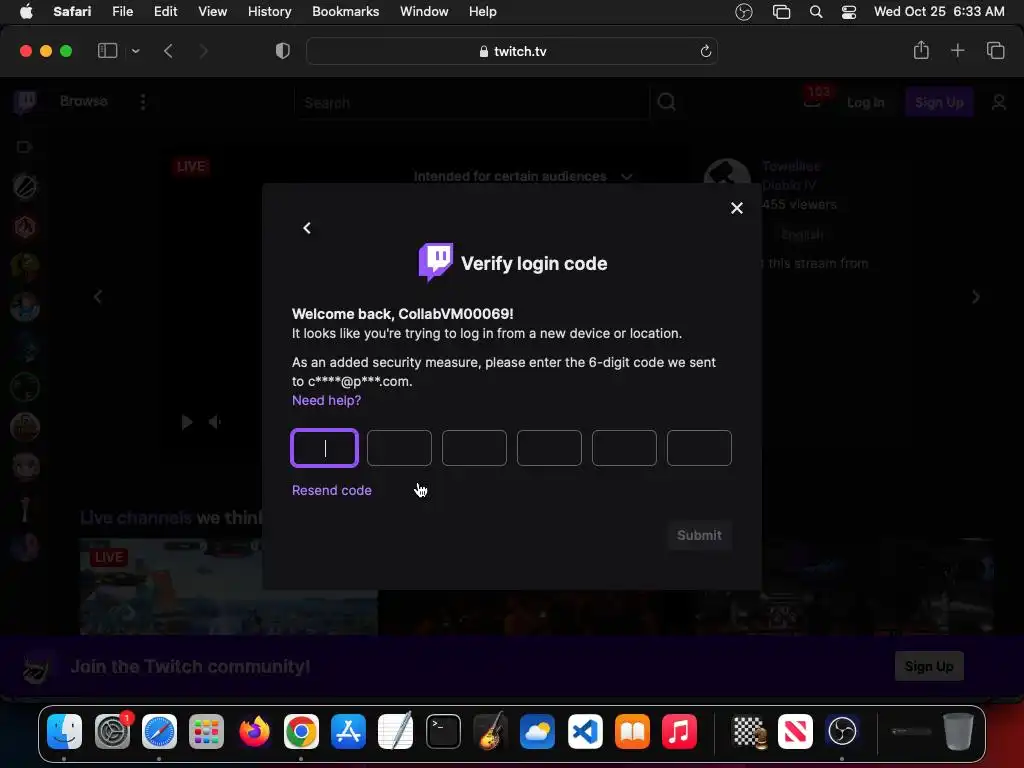The image size is (1024, 768).
Task: Click the Twitch Search field
Action: coord(472,103)
